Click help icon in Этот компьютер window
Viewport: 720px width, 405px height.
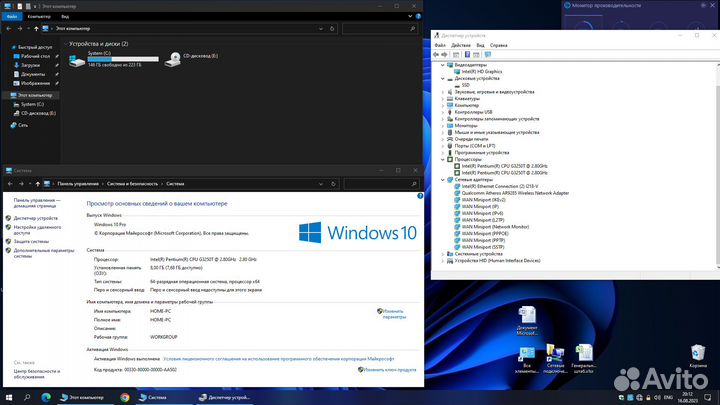(x=418, y=16)
